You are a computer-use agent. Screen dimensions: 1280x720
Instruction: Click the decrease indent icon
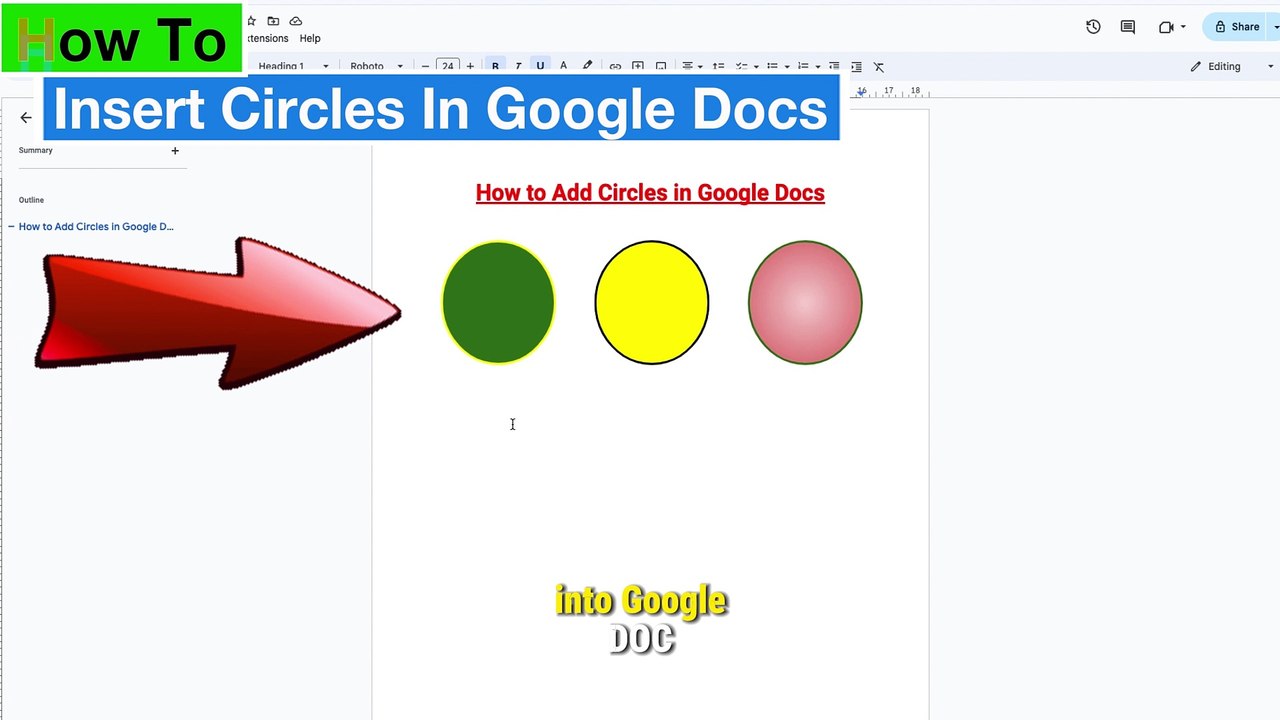click(x=834, y=67)
